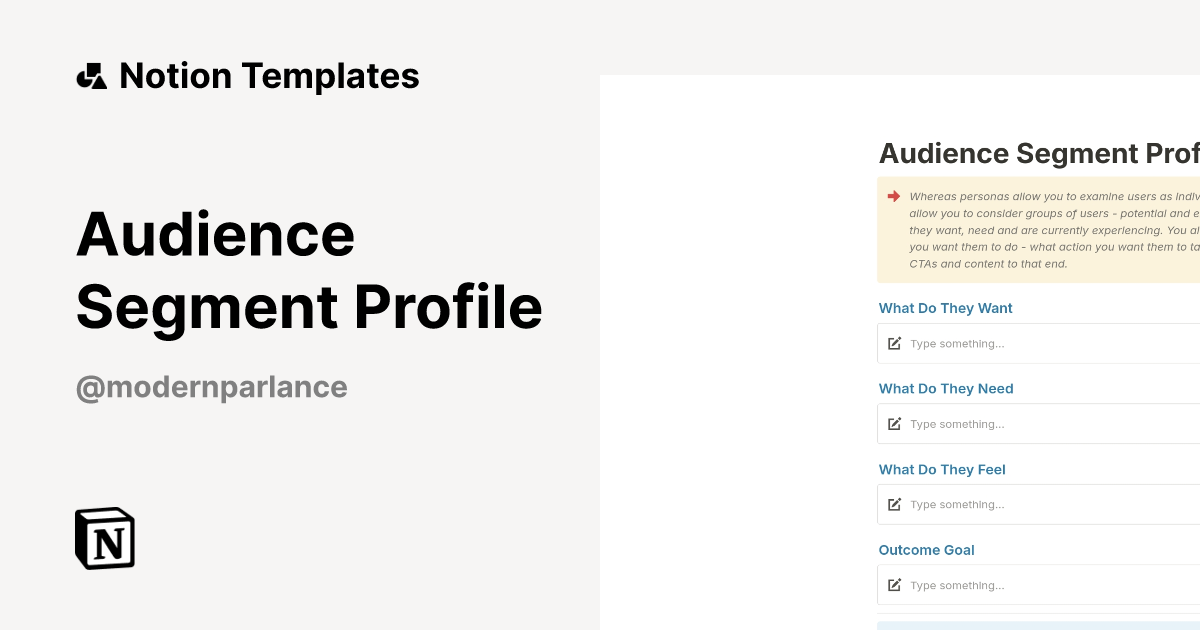The image size is (1200, 630).
Task: Click the edit icon under What Do They Feel
Action: (894, 504)
